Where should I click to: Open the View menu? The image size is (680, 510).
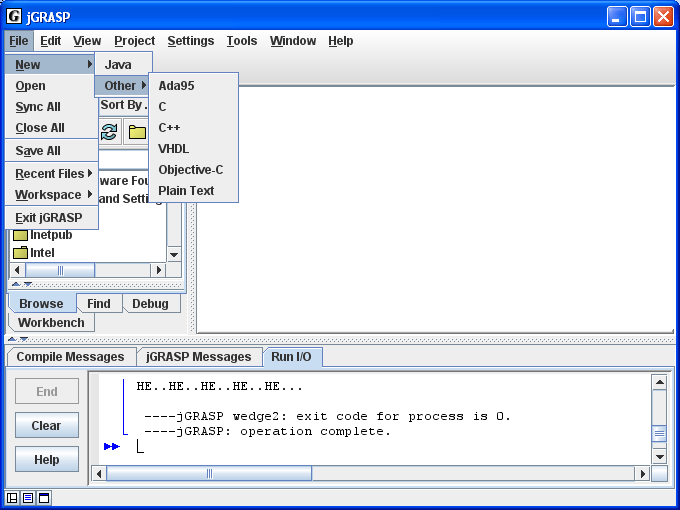point(87,41)
